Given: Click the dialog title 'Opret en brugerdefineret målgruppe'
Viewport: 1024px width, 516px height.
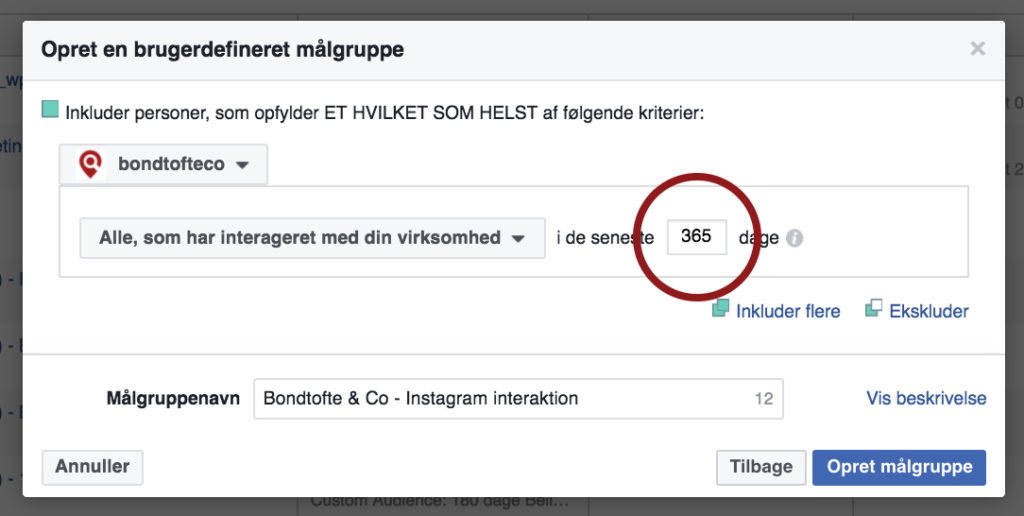Looking at the screenshot, I should click(x=222, y=50).
